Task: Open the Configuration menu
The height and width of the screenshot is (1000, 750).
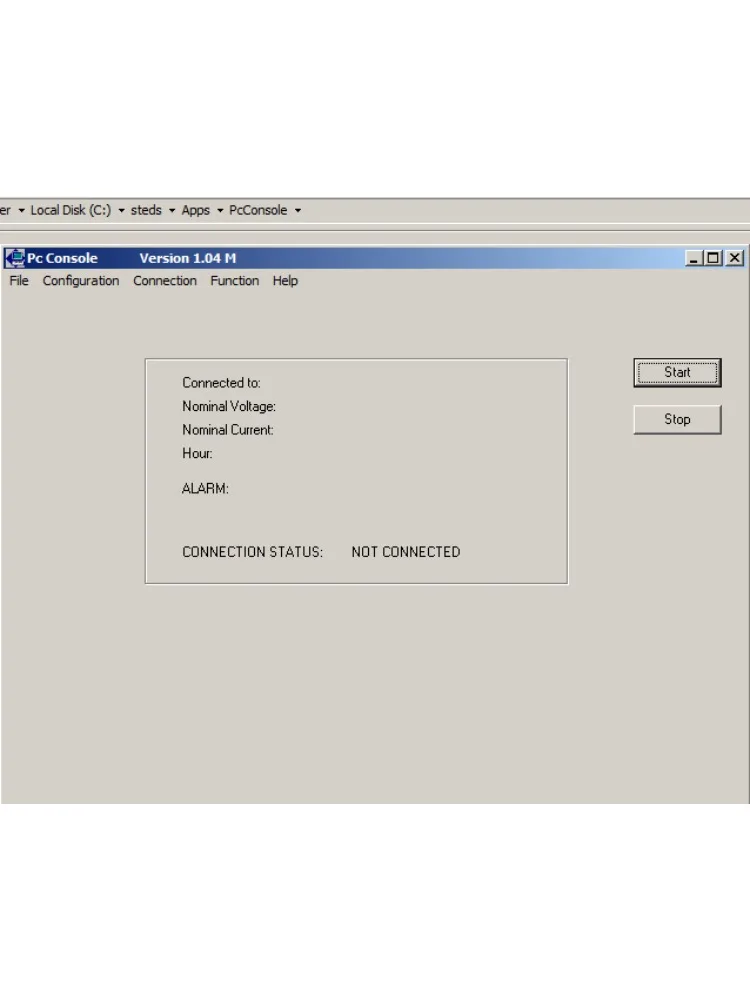Action: tap(81, 281)
